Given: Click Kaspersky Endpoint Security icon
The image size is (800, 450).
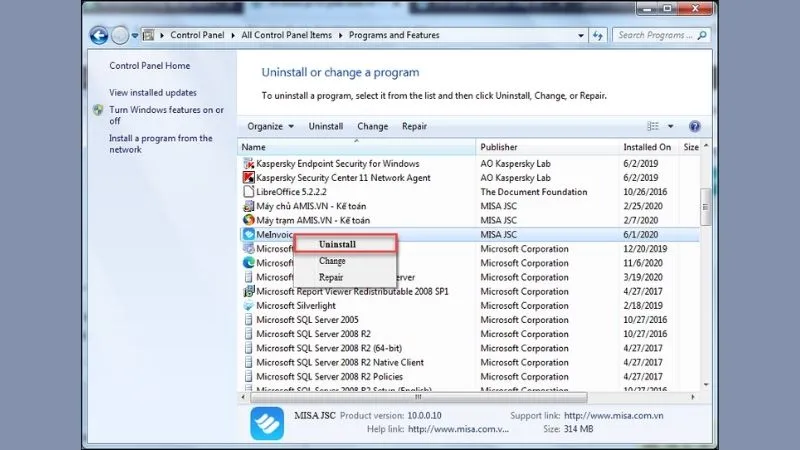Looking at the screenshot, I should (x=248, y=163).
